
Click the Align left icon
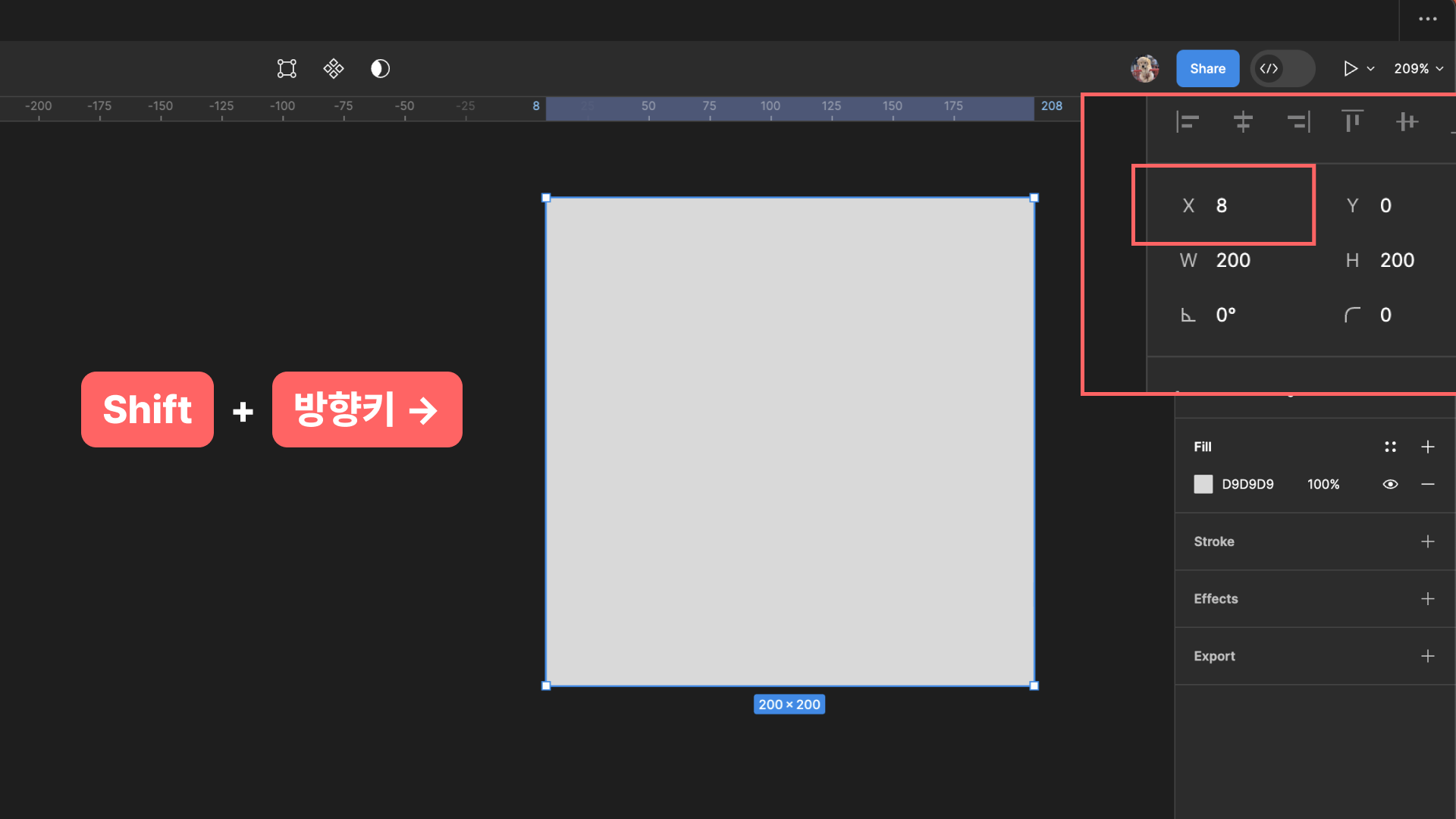click(x=1188, y=121)
